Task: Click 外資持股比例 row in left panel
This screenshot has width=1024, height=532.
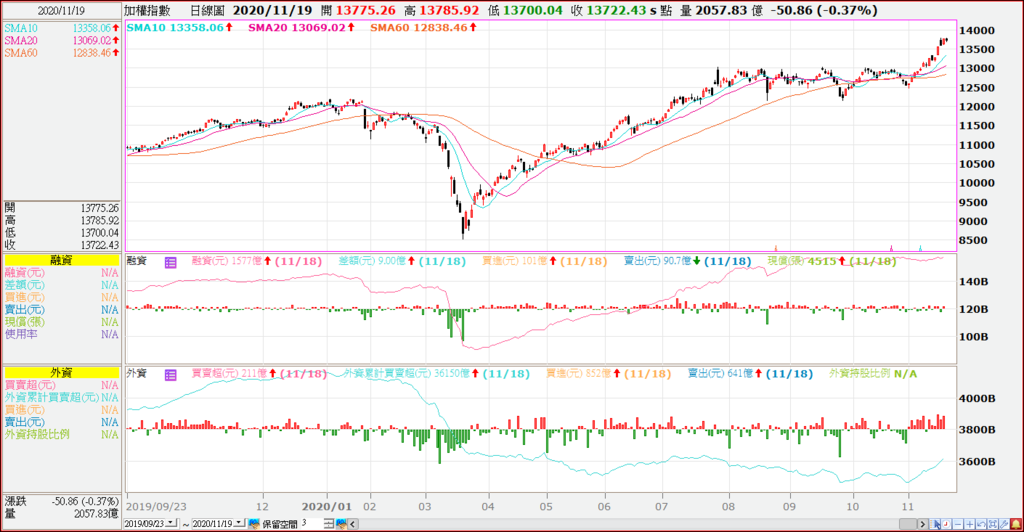Action: (61, 434)
